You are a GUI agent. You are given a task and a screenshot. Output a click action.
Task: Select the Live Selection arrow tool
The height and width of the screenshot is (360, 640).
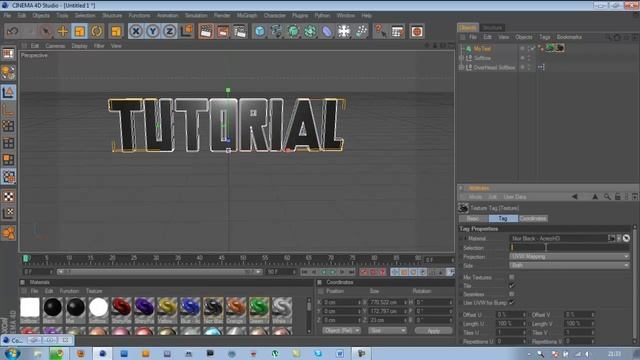pos(46,31)
